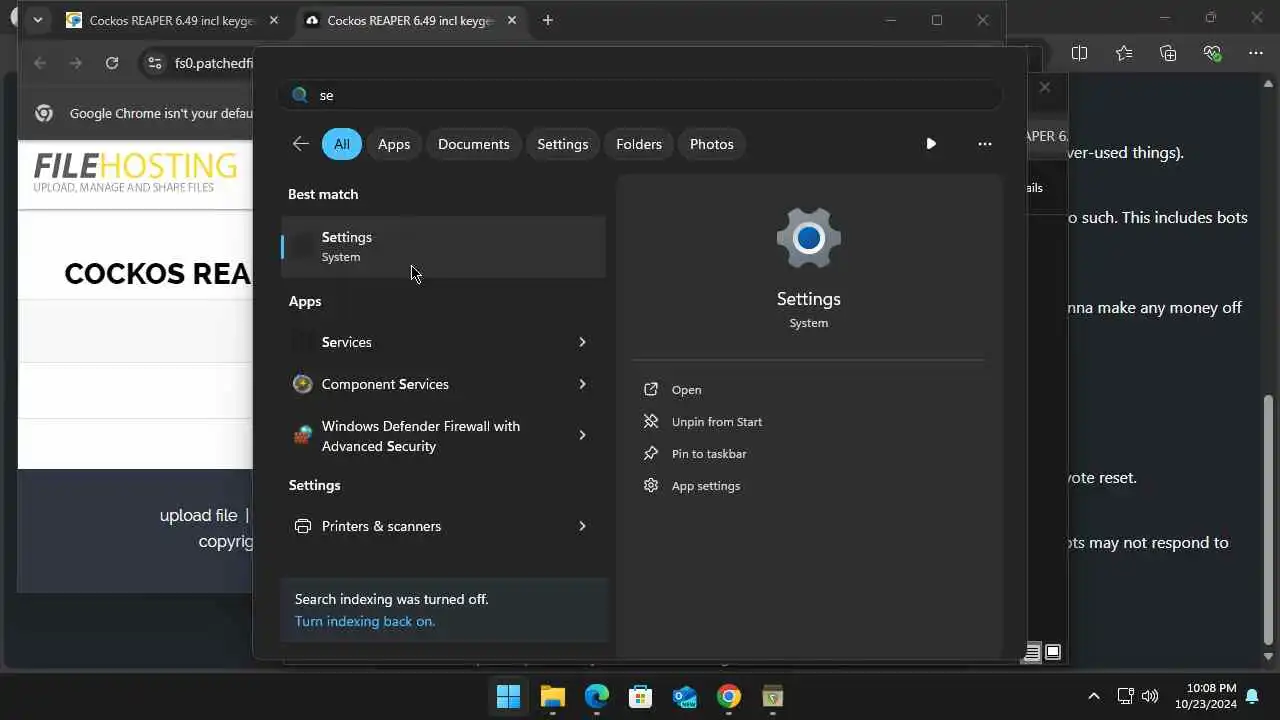Click the play arrow icon in search filters

tap(931, 144)
